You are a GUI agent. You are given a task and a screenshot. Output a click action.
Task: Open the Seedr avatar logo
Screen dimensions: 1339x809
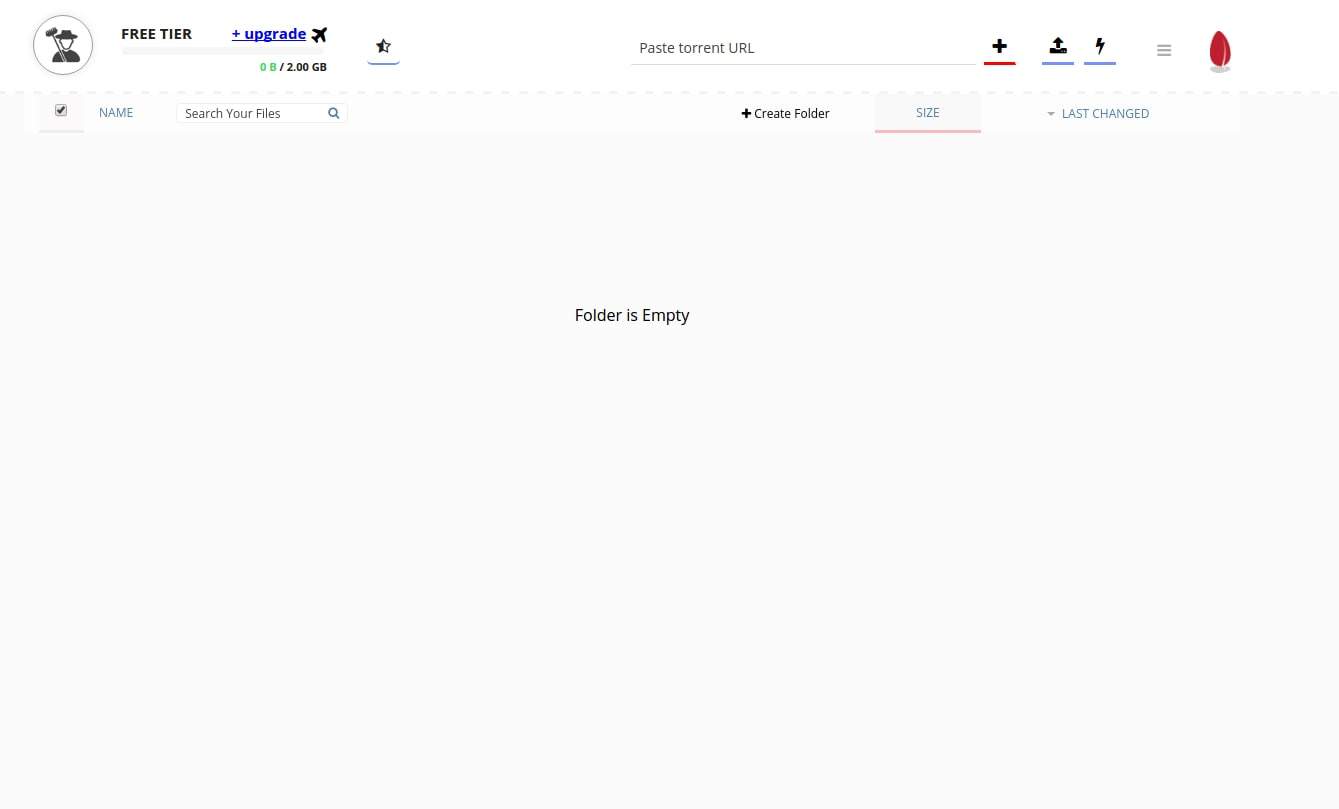click(x=63, y=46)
